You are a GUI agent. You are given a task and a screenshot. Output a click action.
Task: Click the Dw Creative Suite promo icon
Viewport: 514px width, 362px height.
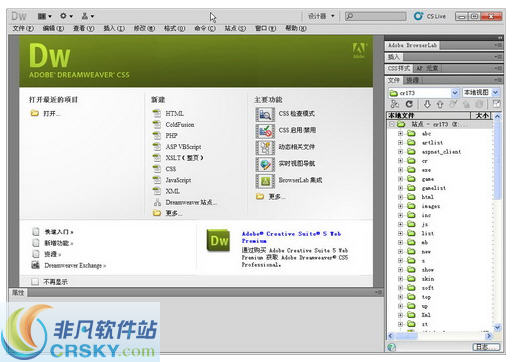point(218,240)
